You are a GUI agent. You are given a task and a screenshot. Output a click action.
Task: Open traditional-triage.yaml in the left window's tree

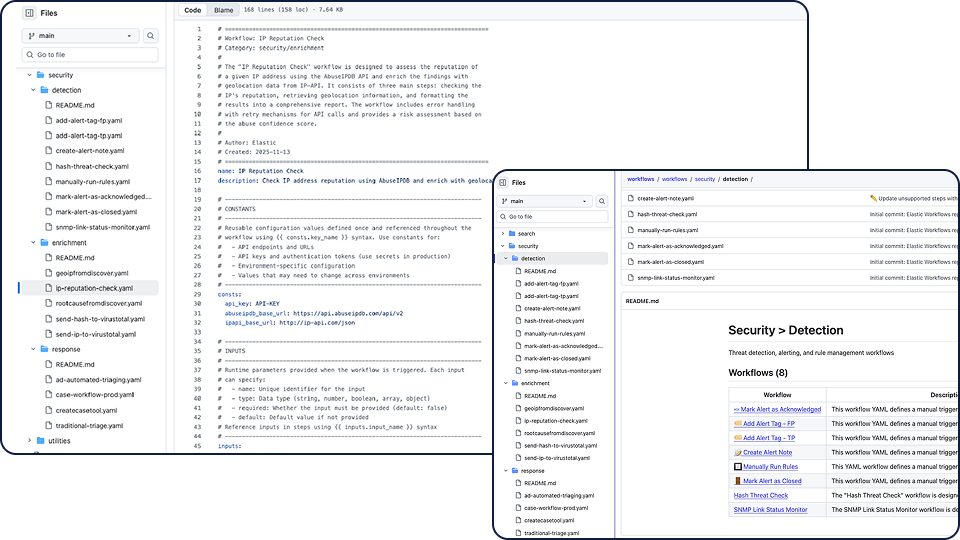(x=89, y=426)
